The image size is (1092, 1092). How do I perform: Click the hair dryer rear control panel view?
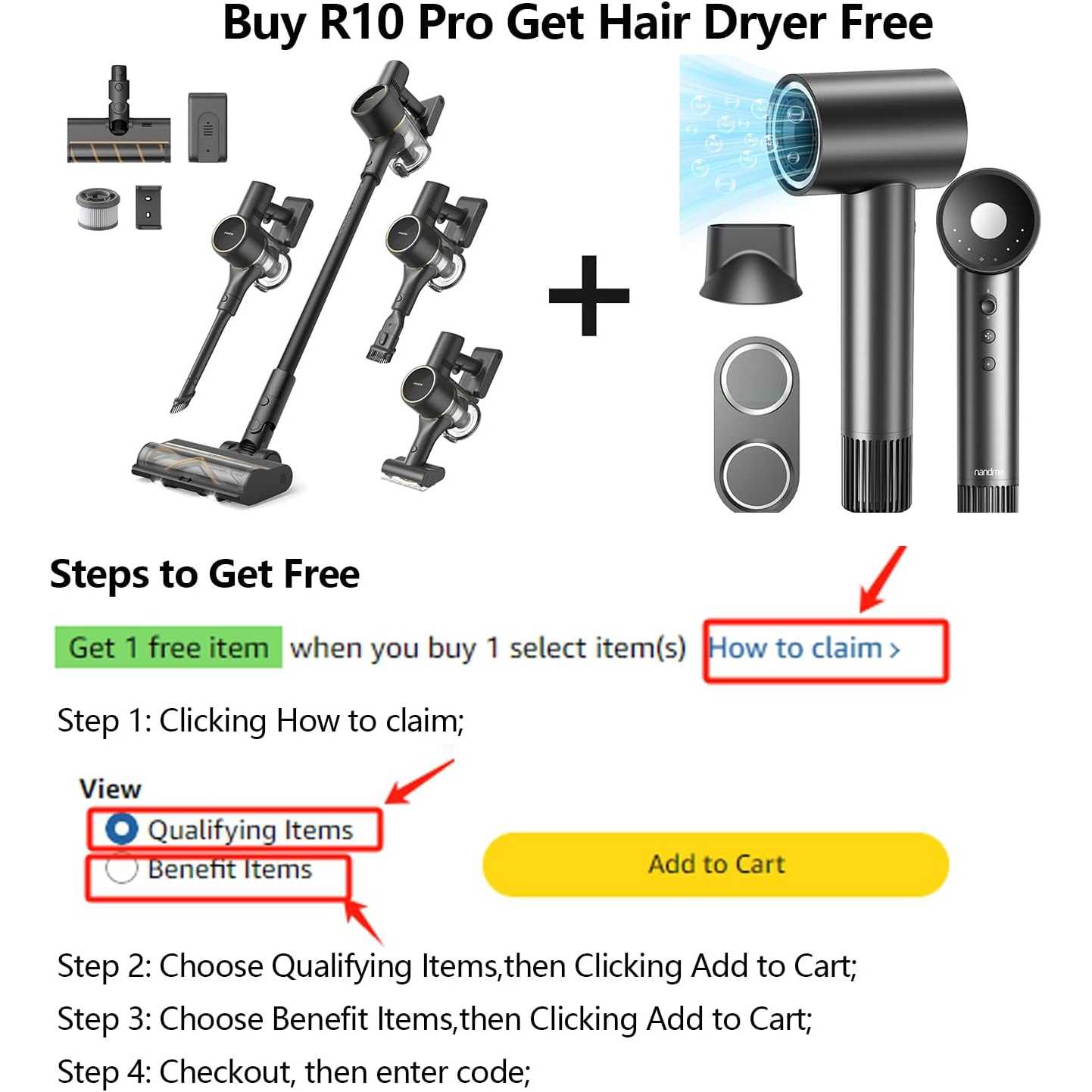[x=987, y=340]
